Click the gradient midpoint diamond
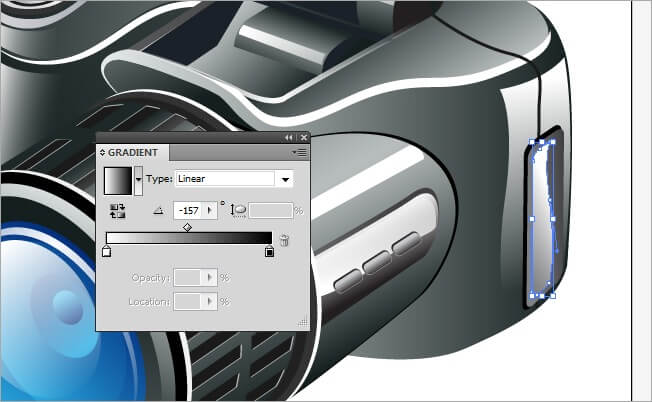Image resolution: width=652 pixels, height=402 pixels. (x=187, y=228)
